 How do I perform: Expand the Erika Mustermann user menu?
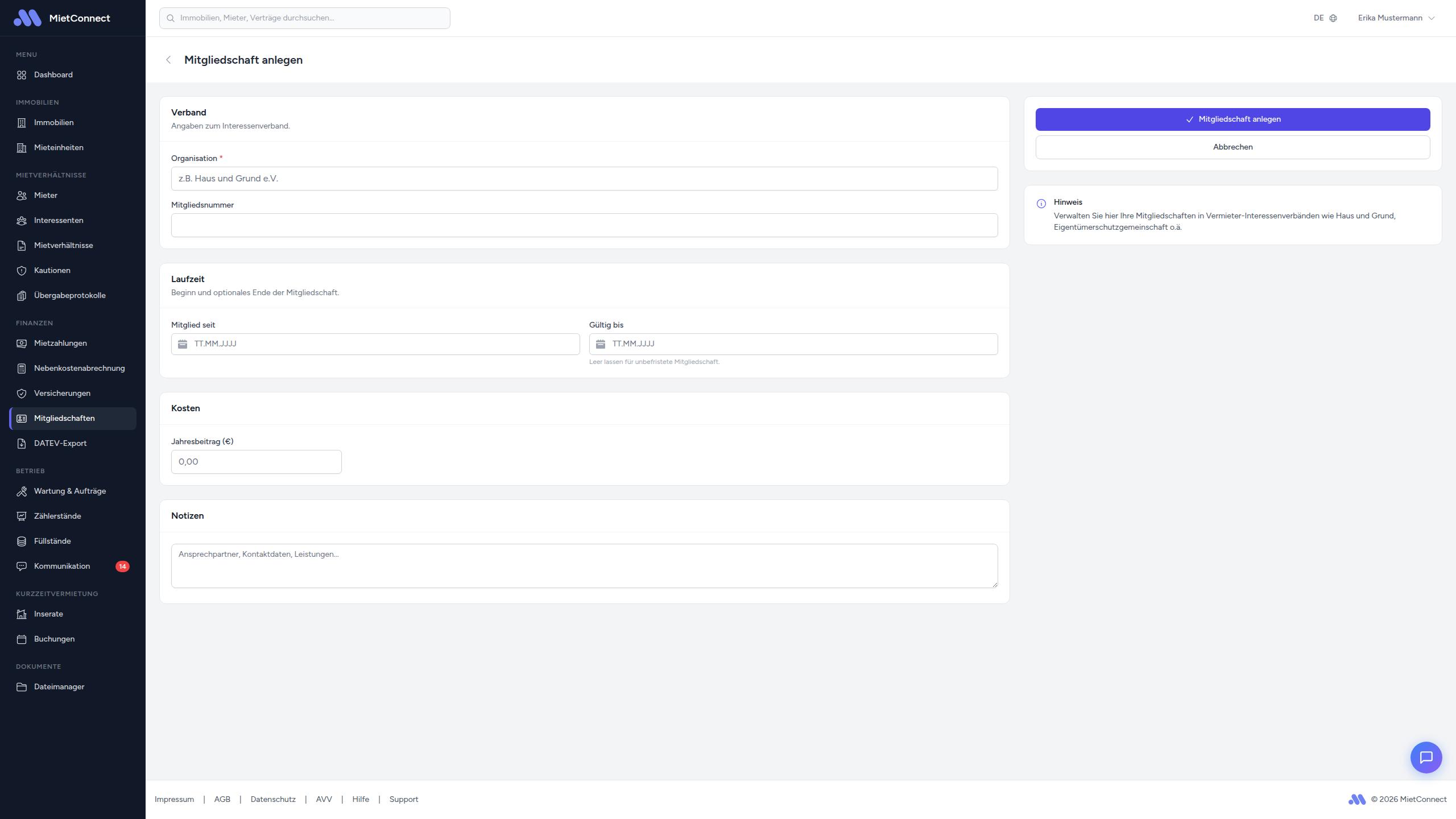pos(1396,18)
